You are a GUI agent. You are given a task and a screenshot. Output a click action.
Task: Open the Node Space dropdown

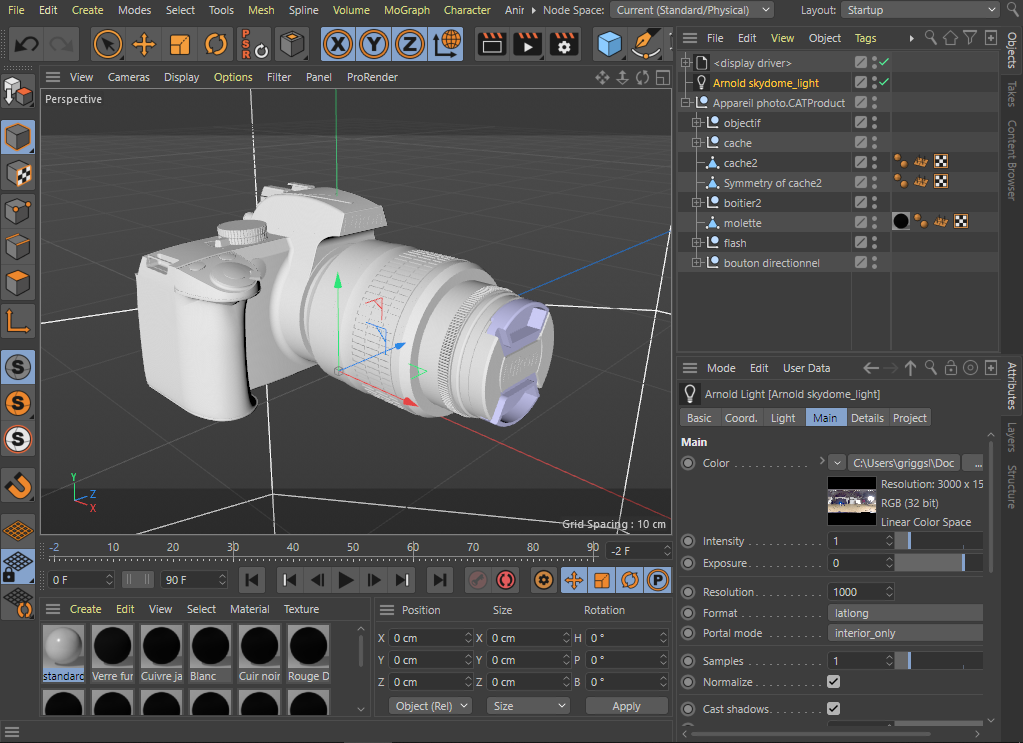tap(690, 9)
